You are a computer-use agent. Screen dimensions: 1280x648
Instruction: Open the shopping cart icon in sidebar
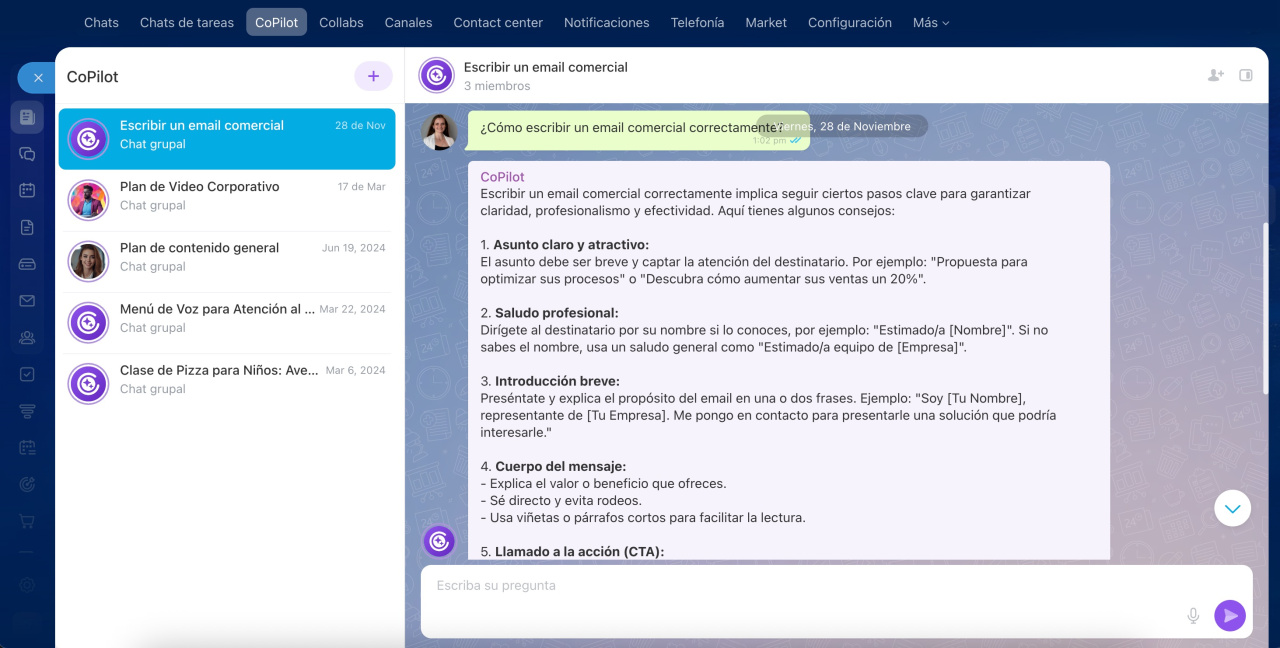pos(27,522)
